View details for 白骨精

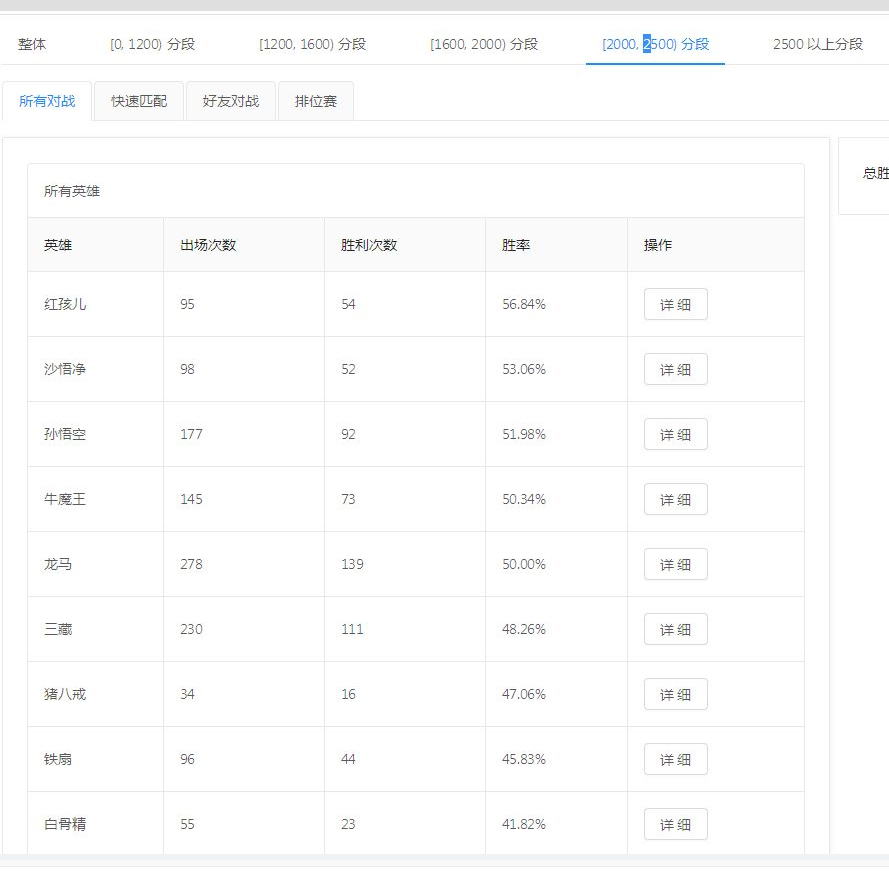tap(675, 824)
